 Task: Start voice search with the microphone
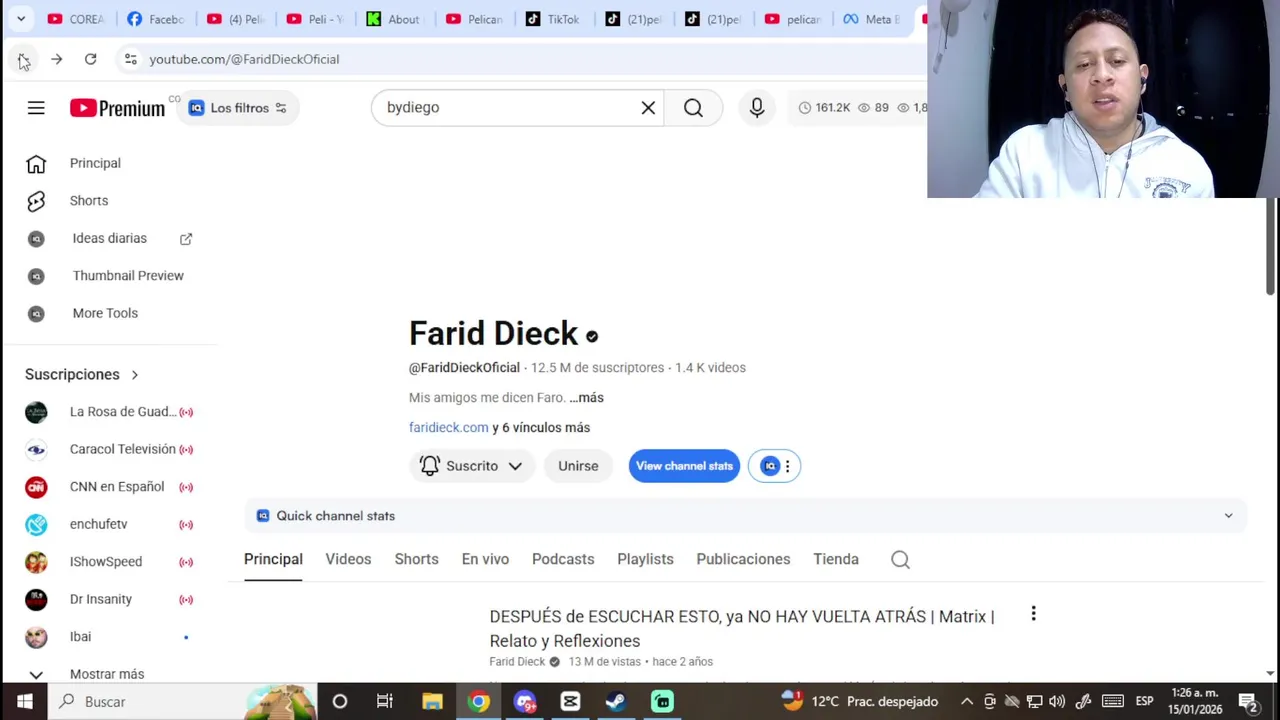pos(757,108)
